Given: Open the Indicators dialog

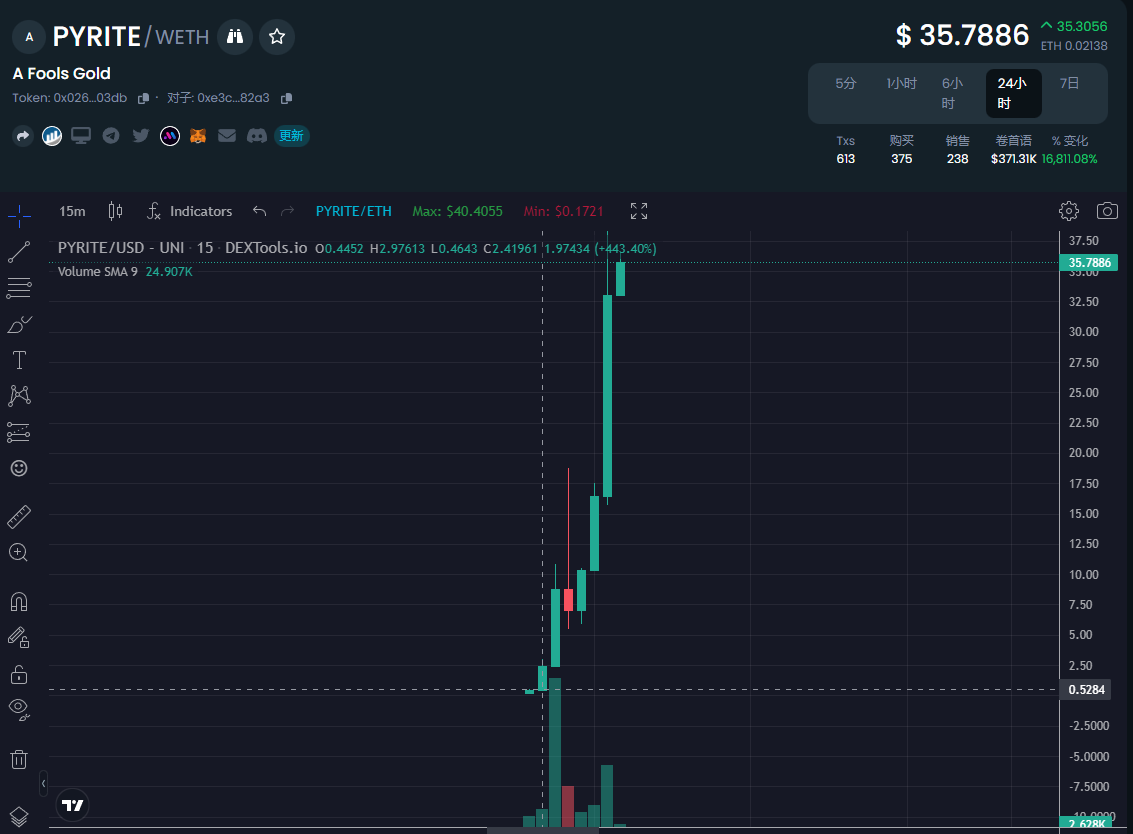Looking at the screenshot, I should (x=189, y=211).
